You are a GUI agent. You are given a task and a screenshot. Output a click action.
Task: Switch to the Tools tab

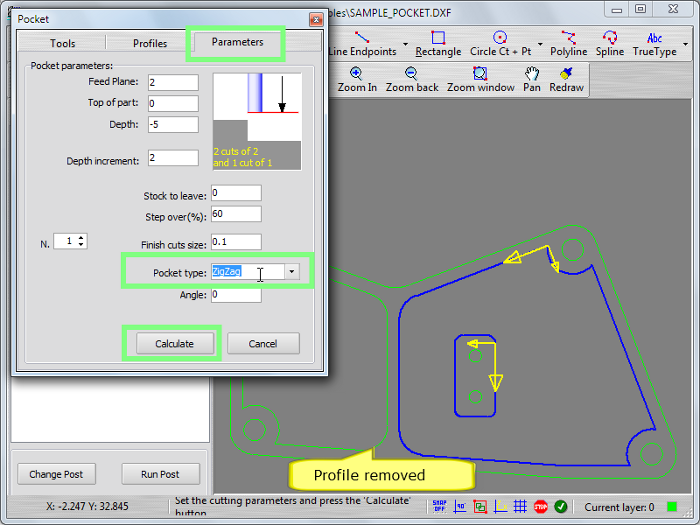coord(62,43)
